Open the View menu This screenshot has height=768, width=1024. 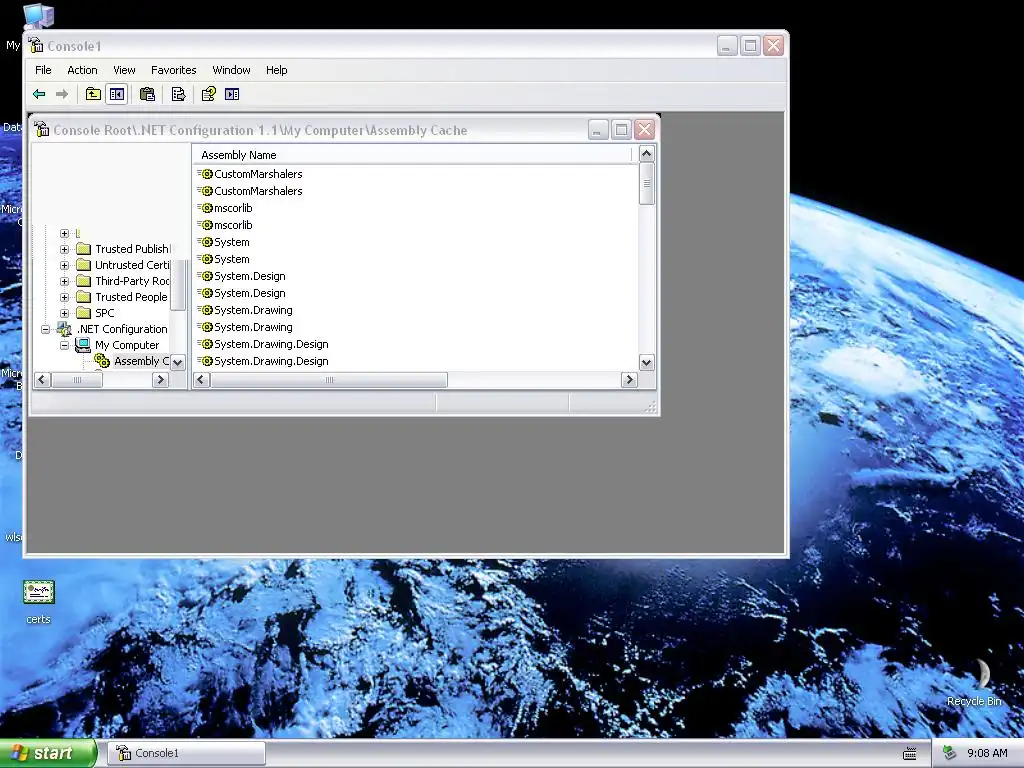click(x=124, y=70)
